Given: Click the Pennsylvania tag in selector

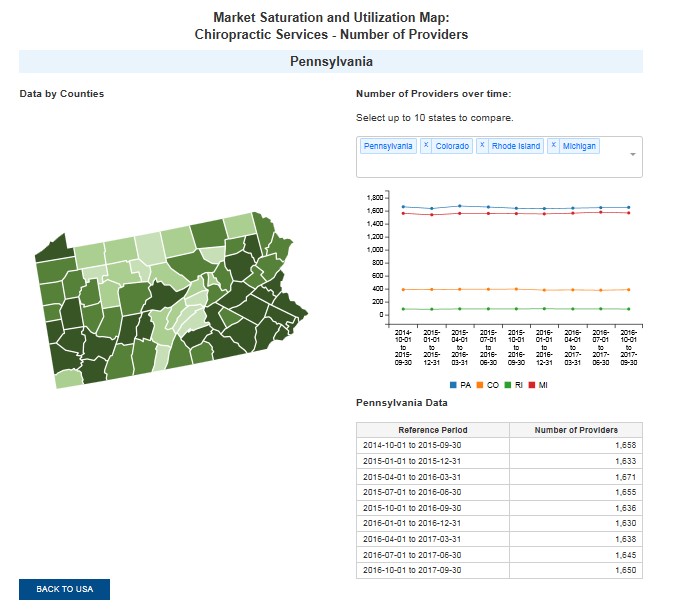Looking at the screenshot, I should 388,146.
